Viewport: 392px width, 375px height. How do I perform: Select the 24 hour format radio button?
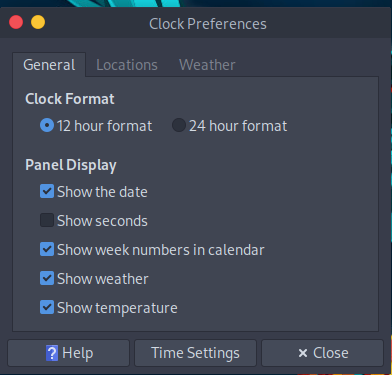179,125
